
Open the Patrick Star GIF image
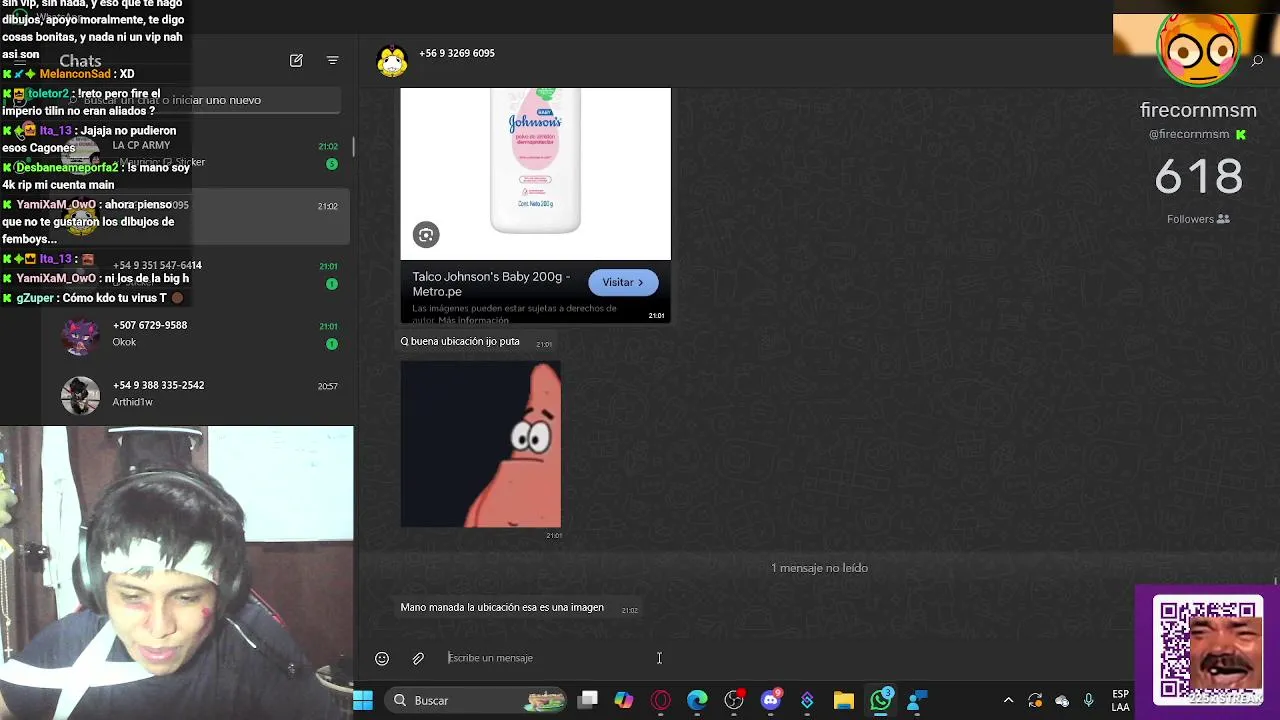coord(480,444)
